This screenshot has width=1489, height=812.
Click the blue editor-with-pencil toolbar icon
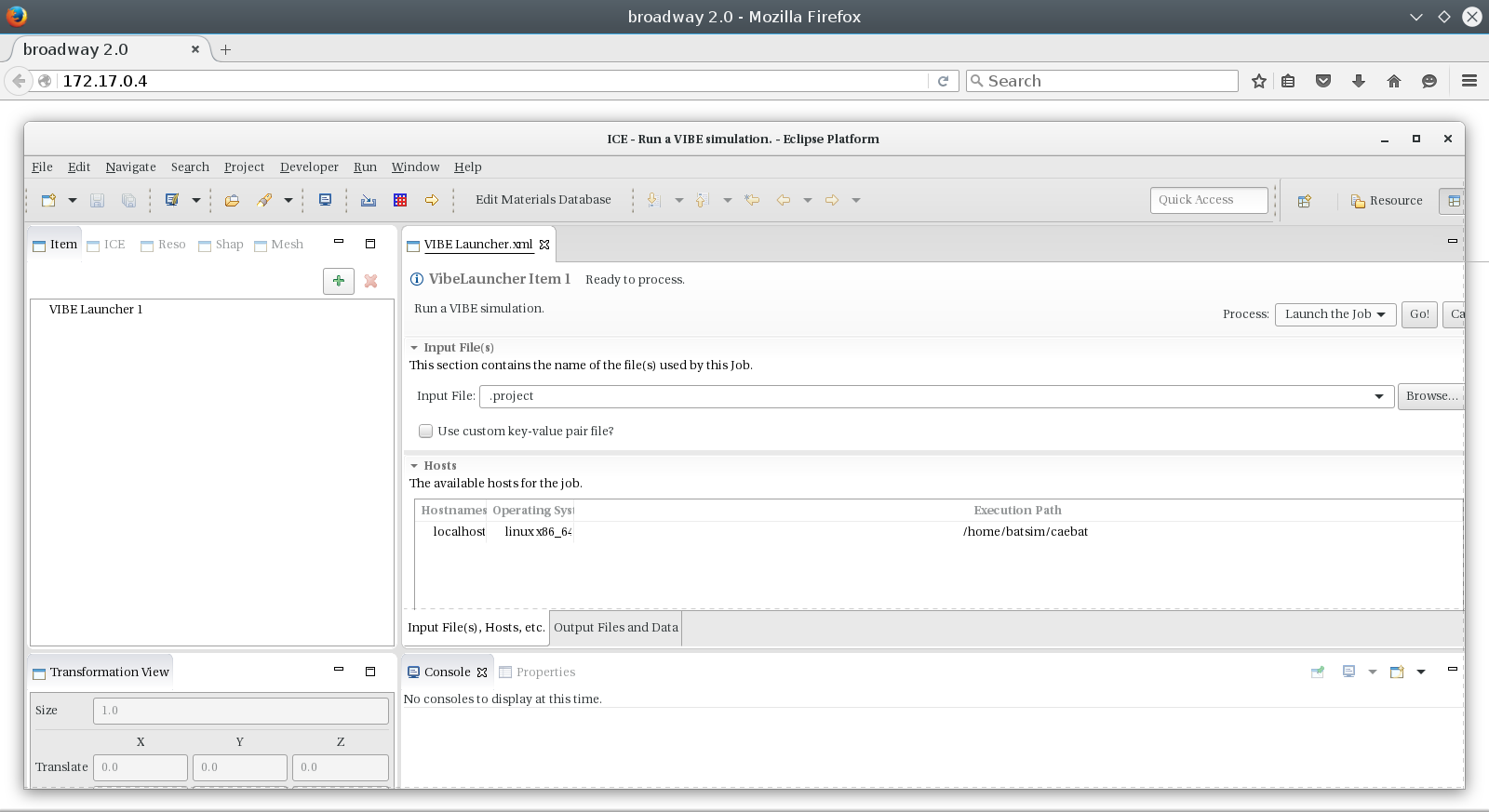click(x=172, y=200)
